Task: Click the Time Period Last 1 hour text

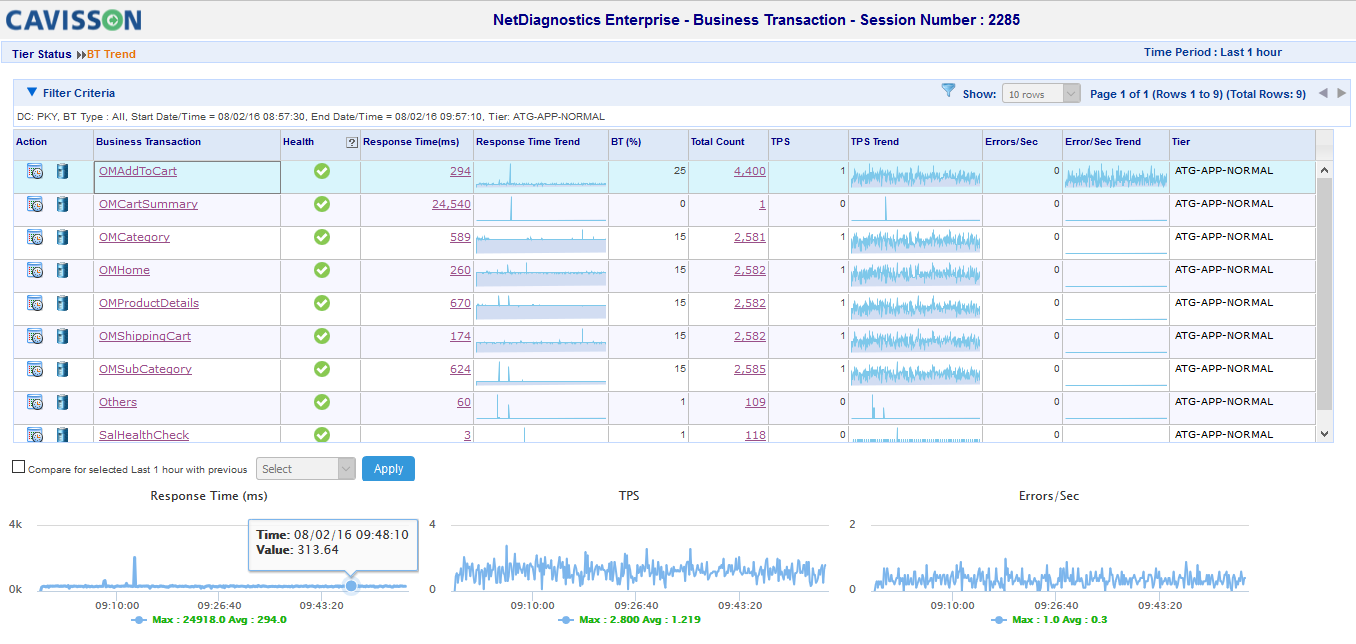Action: click(1213, 52)
